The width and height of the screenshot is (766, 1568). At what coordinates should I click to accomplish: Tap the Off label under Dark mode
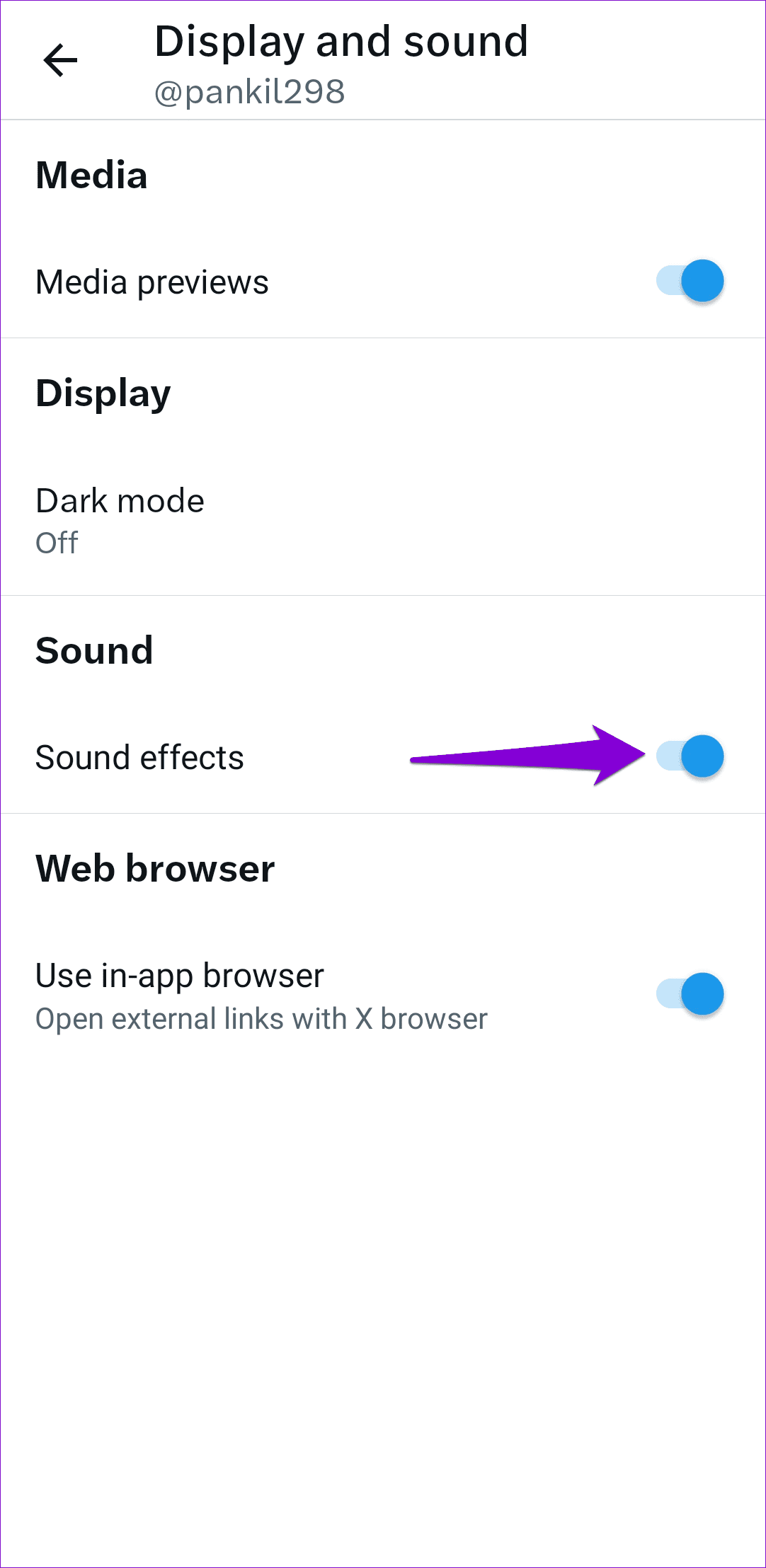pyautogui.click(x=57, y=543)
